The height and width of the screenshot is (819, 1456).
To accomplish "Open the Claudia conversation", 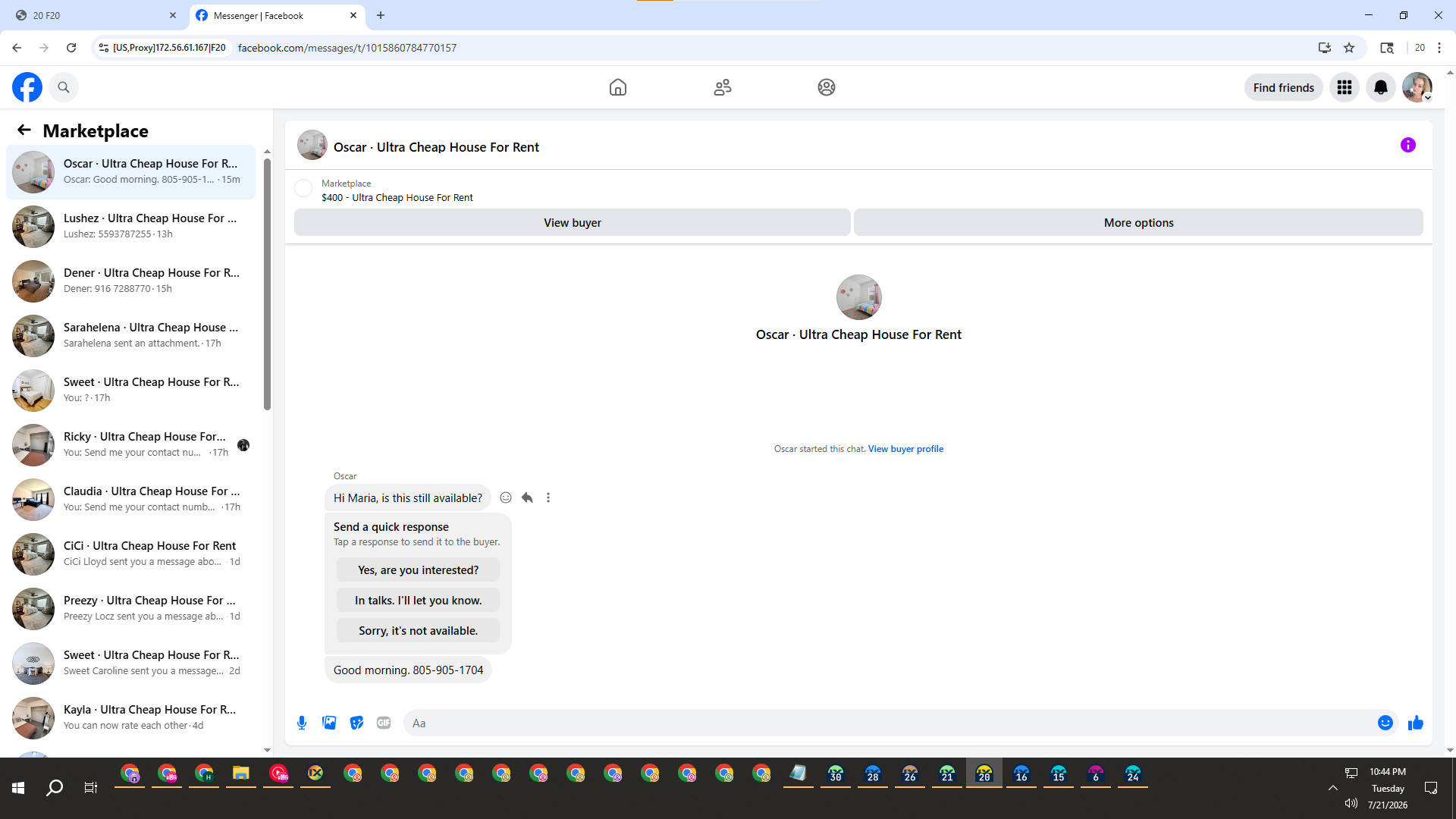I will pos(131,500).
